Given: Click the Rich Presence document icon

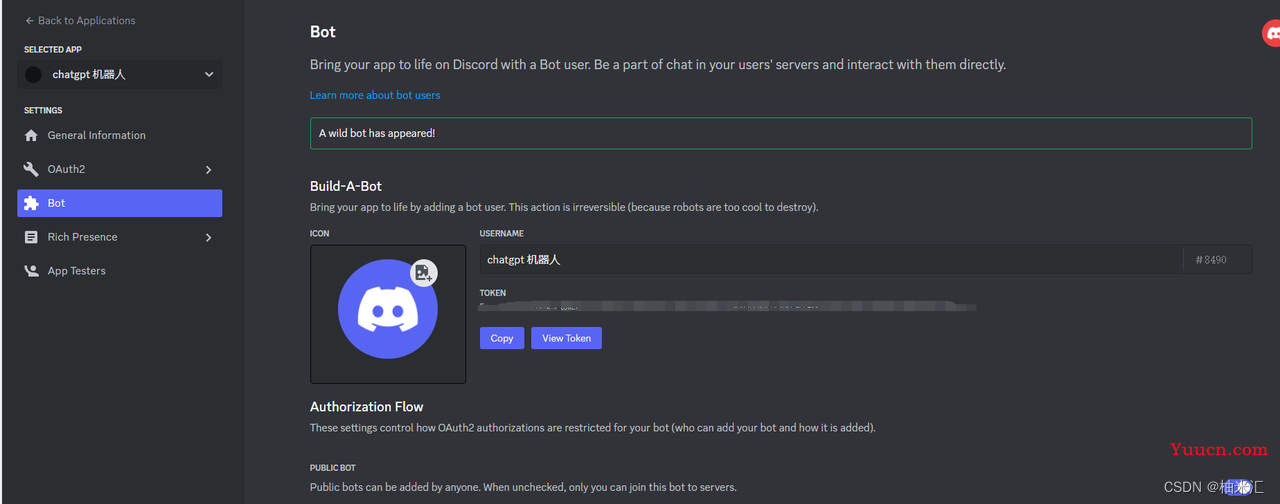Looking at the screenshot, I should click(31, 237).
